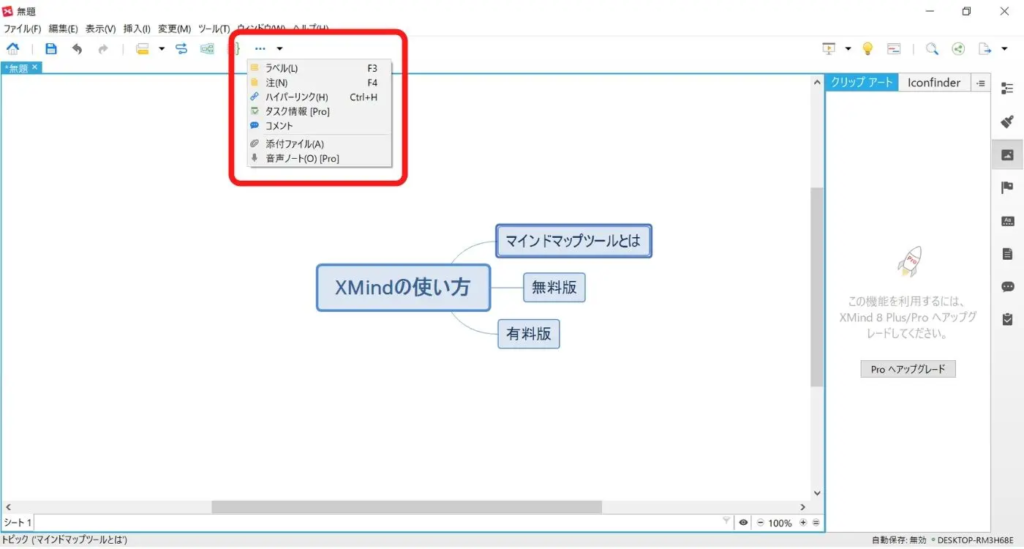Screen dimensions: 1024x549
Task: Open the ツール(T) menu
Action: click(214, 29)
